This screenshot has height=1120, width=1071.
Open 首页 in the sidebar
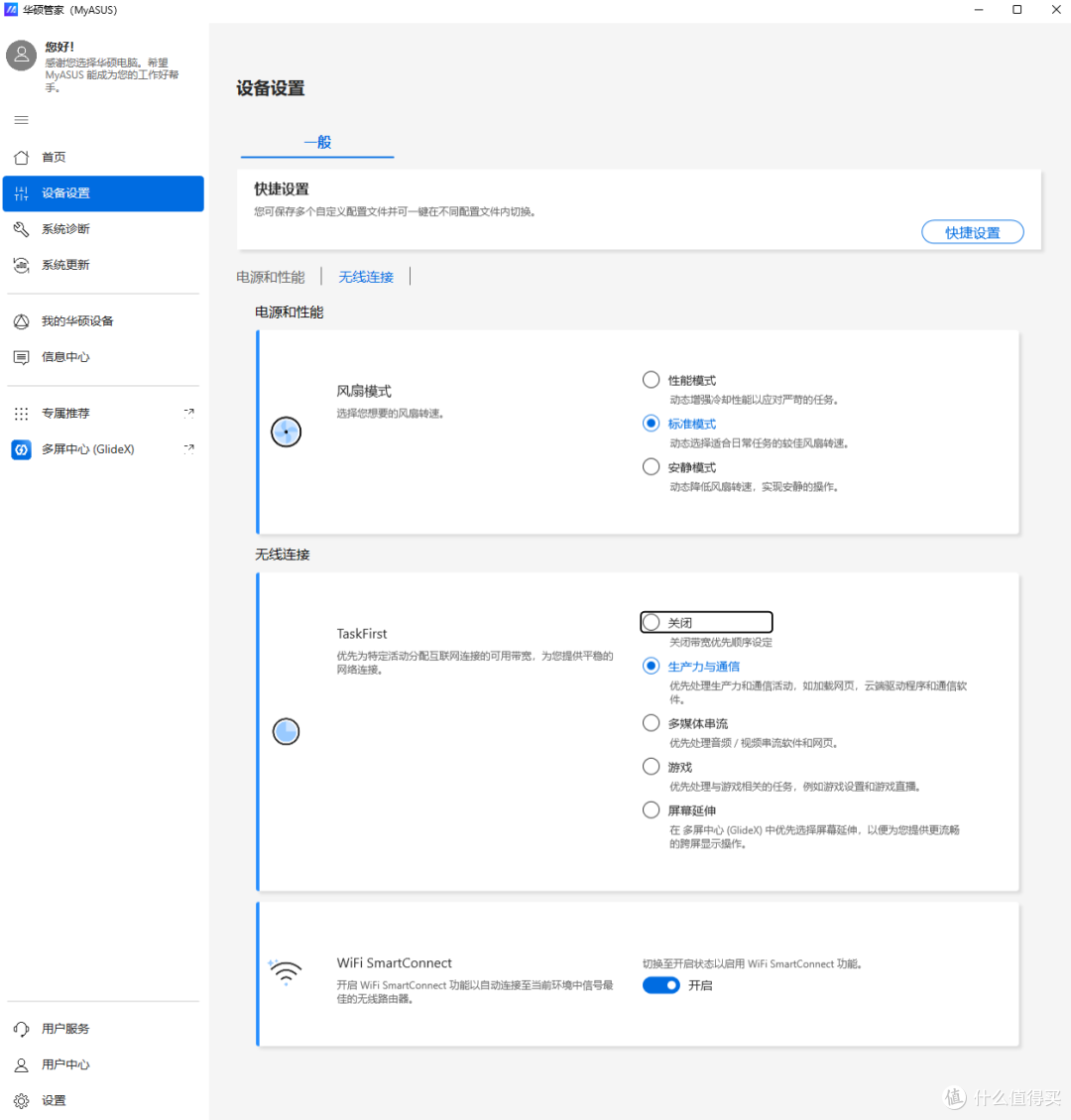103,157
